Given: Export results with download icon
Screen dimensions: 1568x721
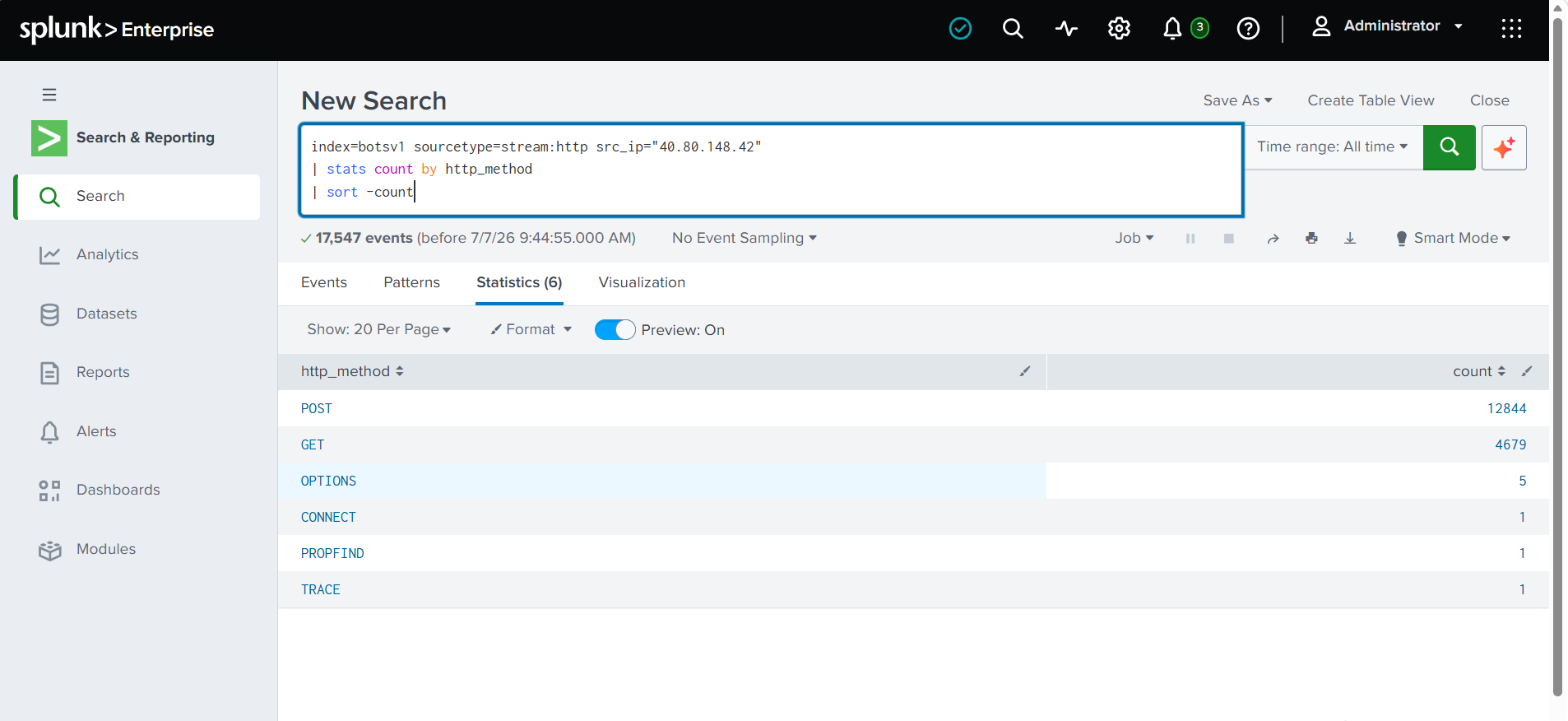Looking at the screenshot, I should pos(1350,239).
